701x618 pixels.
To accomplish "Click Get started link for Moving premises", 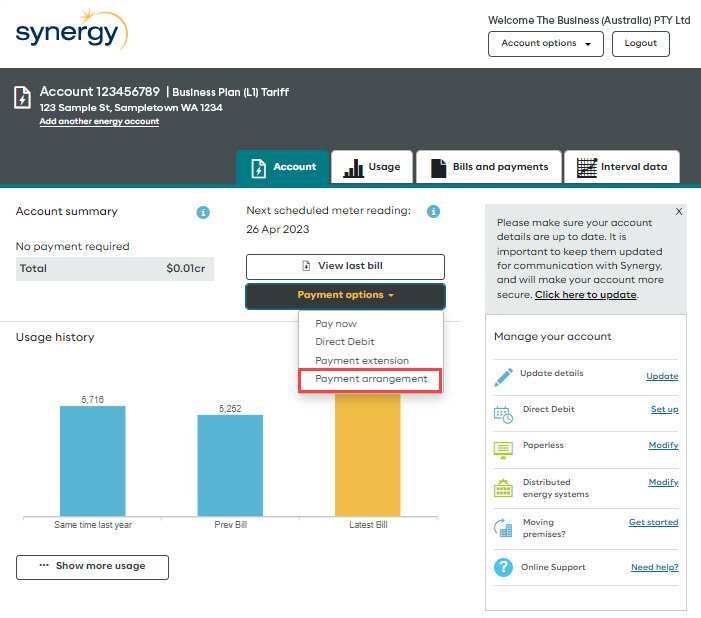I will (x=654, y=522).
